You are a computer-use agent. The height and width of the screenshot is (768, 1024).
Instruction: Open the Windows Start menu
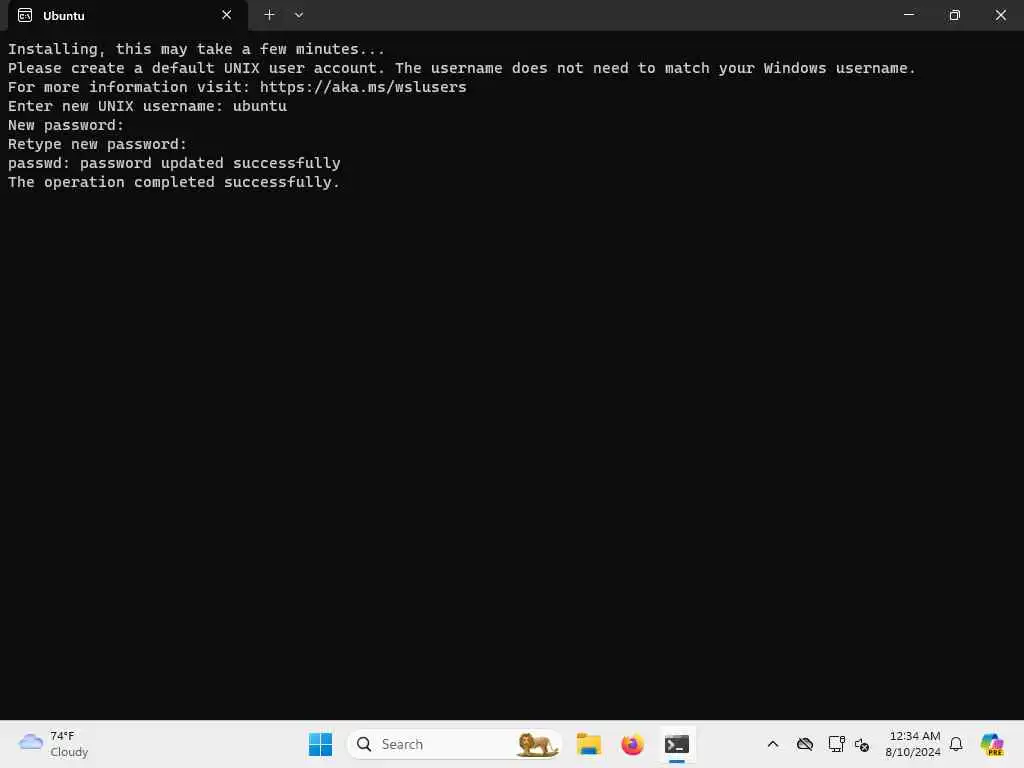tap(320, 744)
